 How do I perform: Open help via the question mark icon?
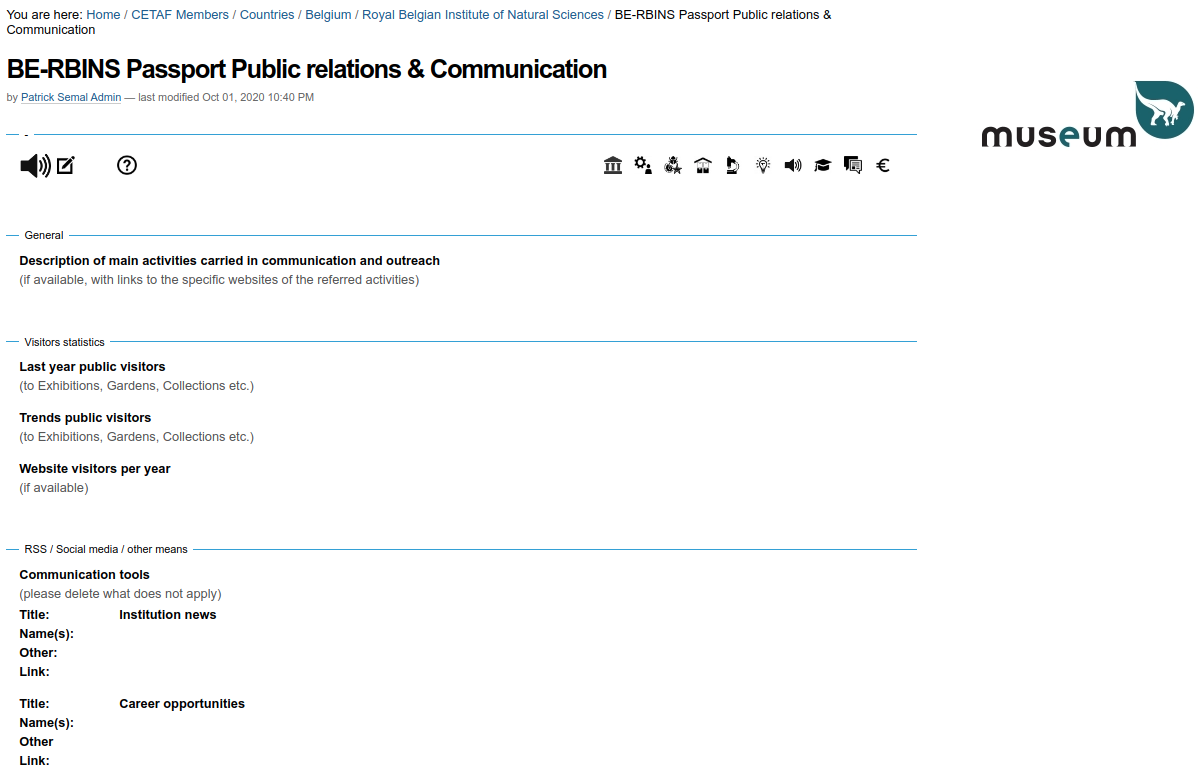tap(127, 166)
